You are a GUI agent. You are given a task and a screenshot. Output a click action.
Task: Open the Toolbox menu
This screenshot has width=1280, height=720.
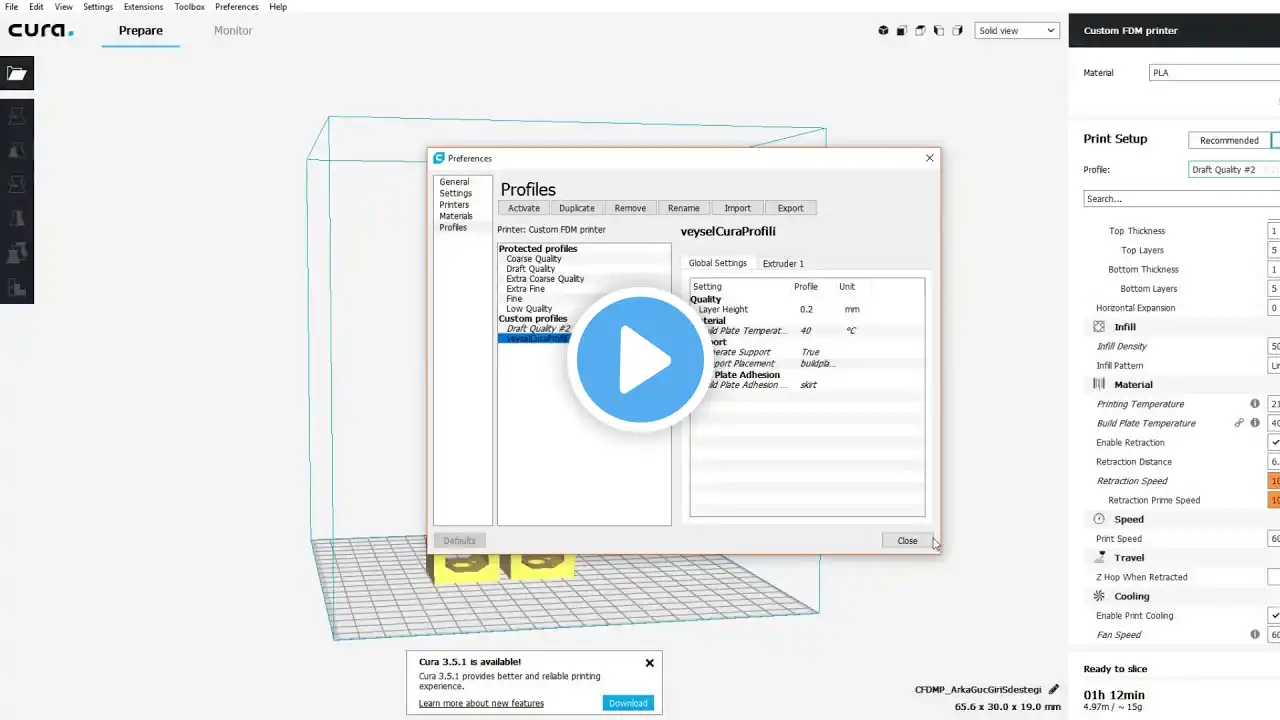tap(189, 7)
